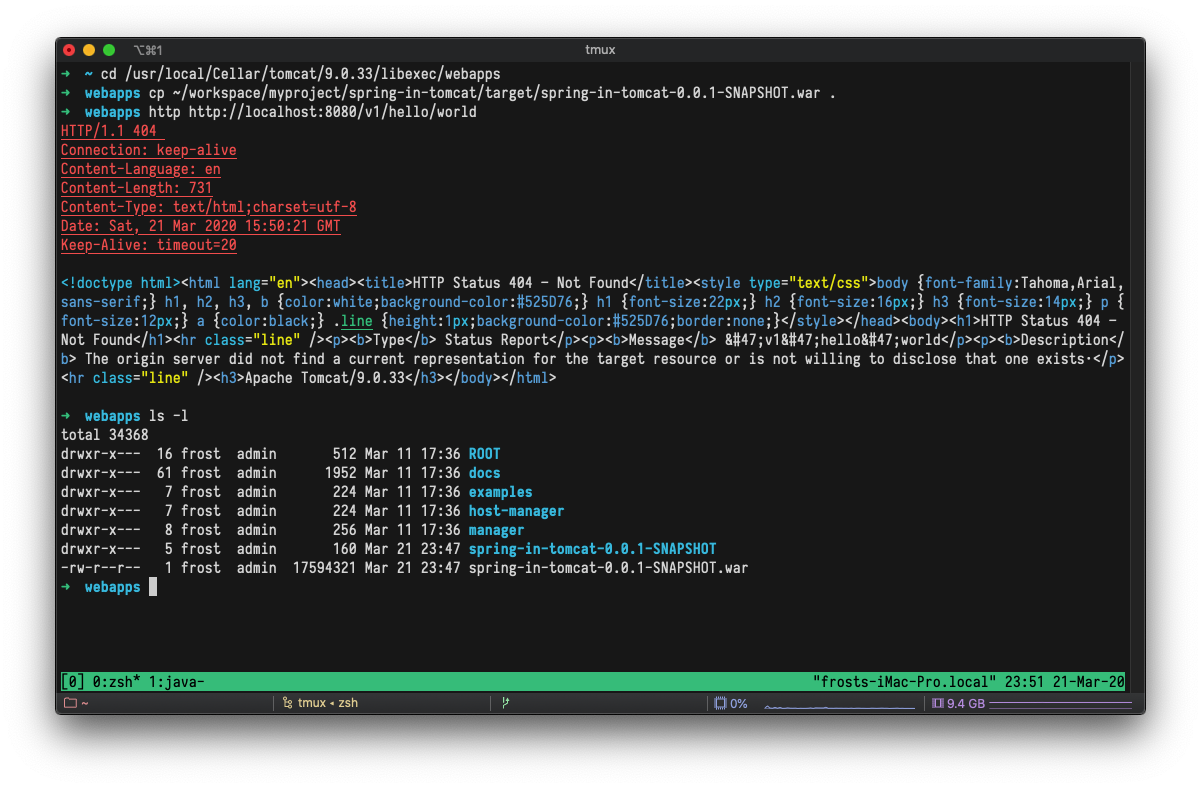Maximize the tmux terminal window
This screenshot has width=1201, height=788.
109,50
